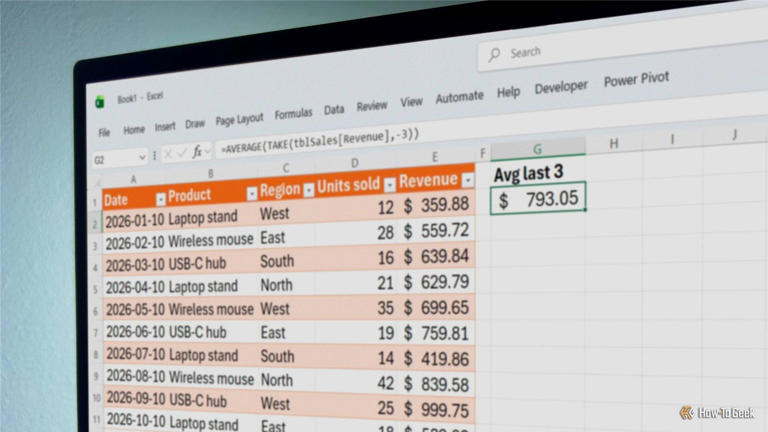Image resolution: width=768 pixels, height=432 pixels.
Task: Select the East region cell for 2026-06-10
Action: [287, 333]
